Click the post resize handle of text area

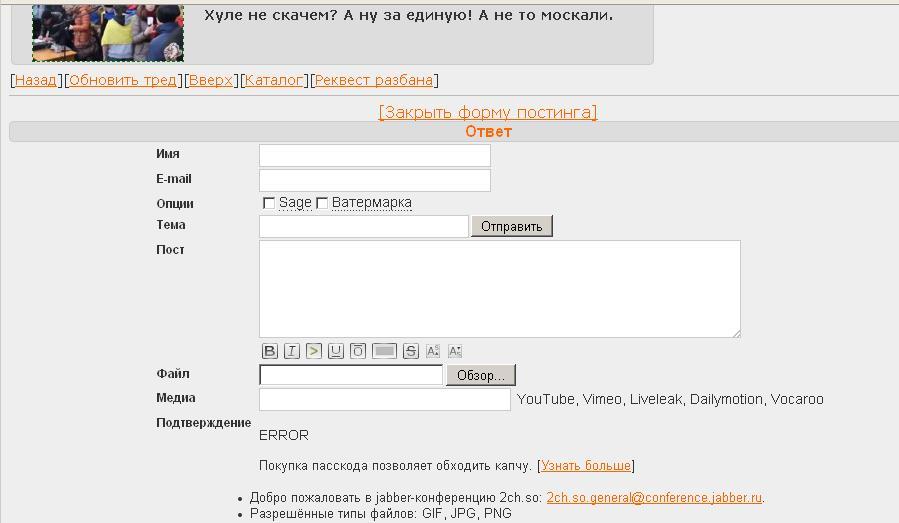pos(736,333)
